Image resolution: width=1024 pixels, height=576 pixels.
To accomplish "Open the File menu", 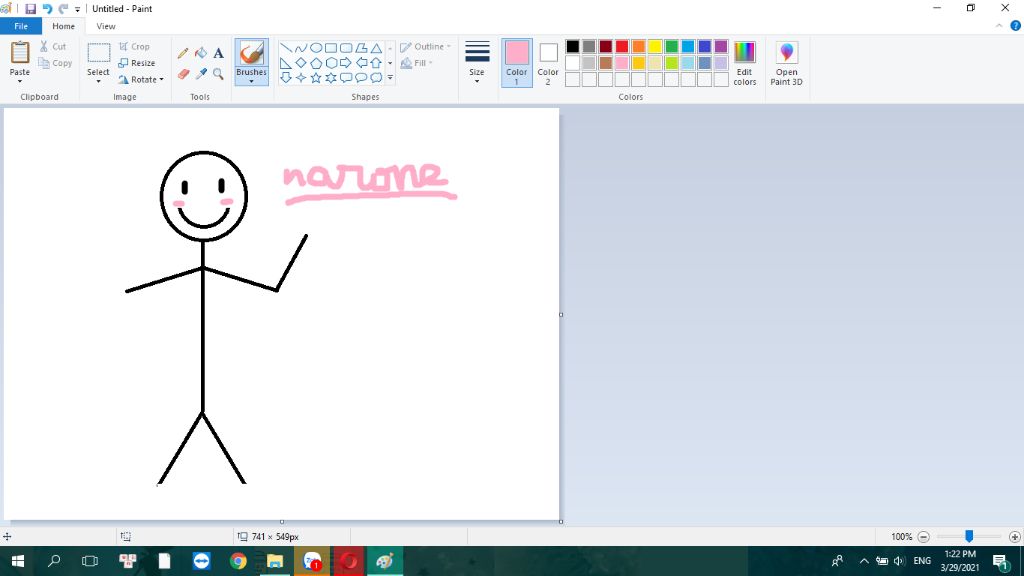I will 21,26.
